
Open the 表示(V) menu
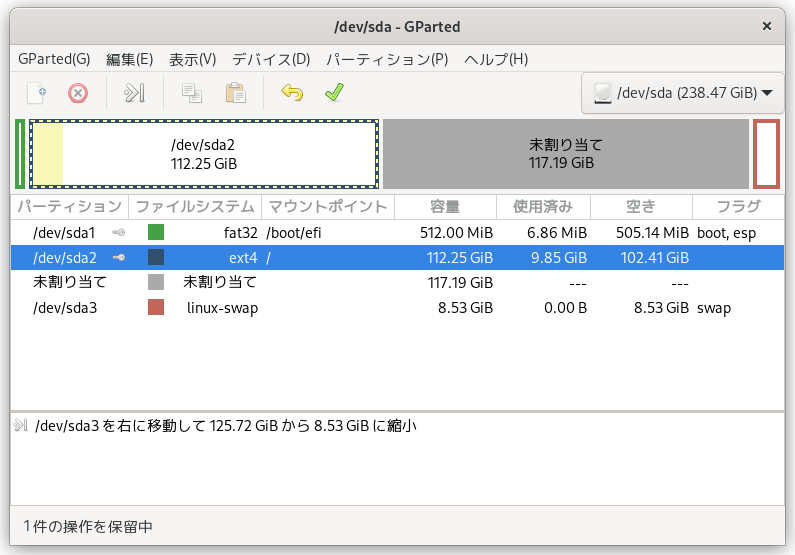click(x=192, y=59)
